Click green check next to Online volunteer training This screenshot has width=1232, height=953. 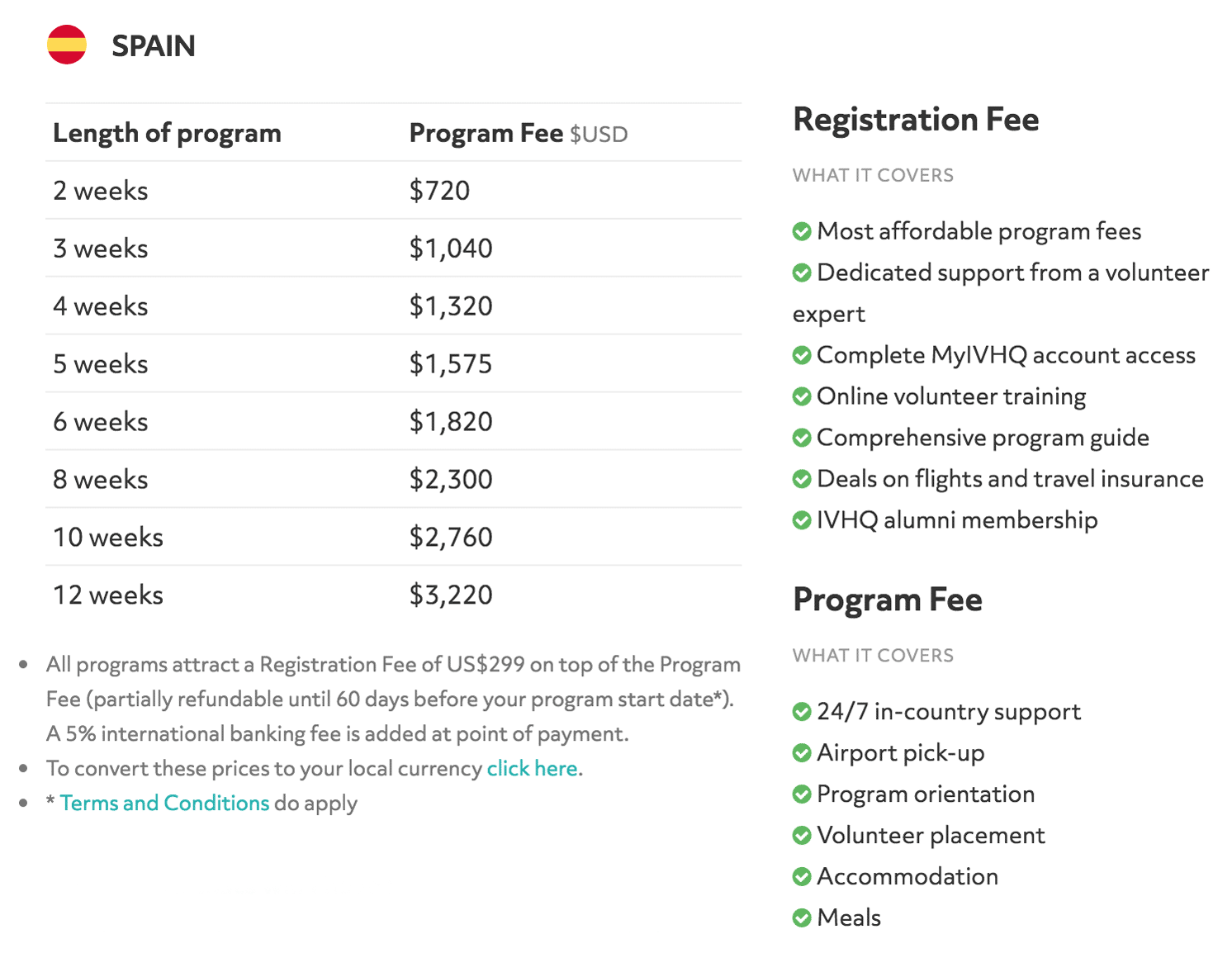point(802,396)
